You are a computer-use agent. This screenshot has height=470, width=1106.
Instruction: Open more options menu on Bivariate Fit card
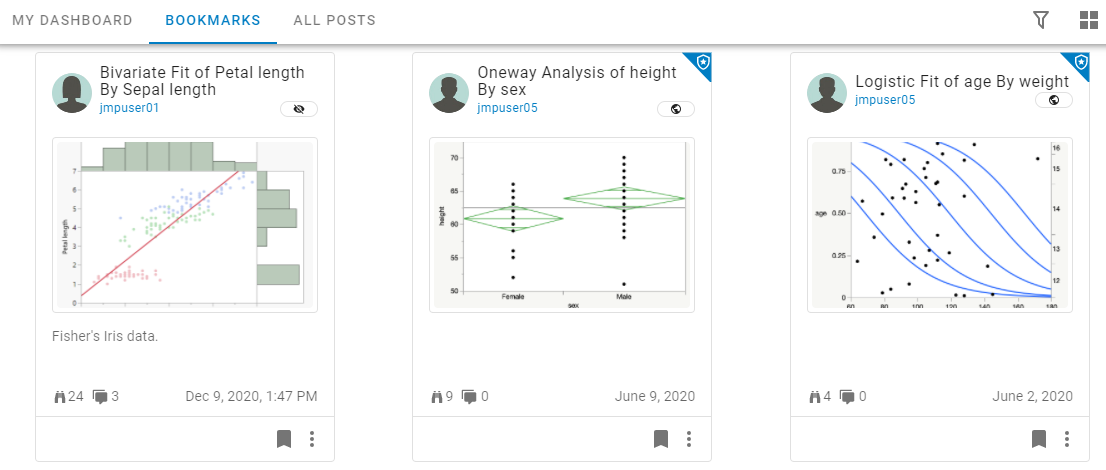click(x=312, y=439)
